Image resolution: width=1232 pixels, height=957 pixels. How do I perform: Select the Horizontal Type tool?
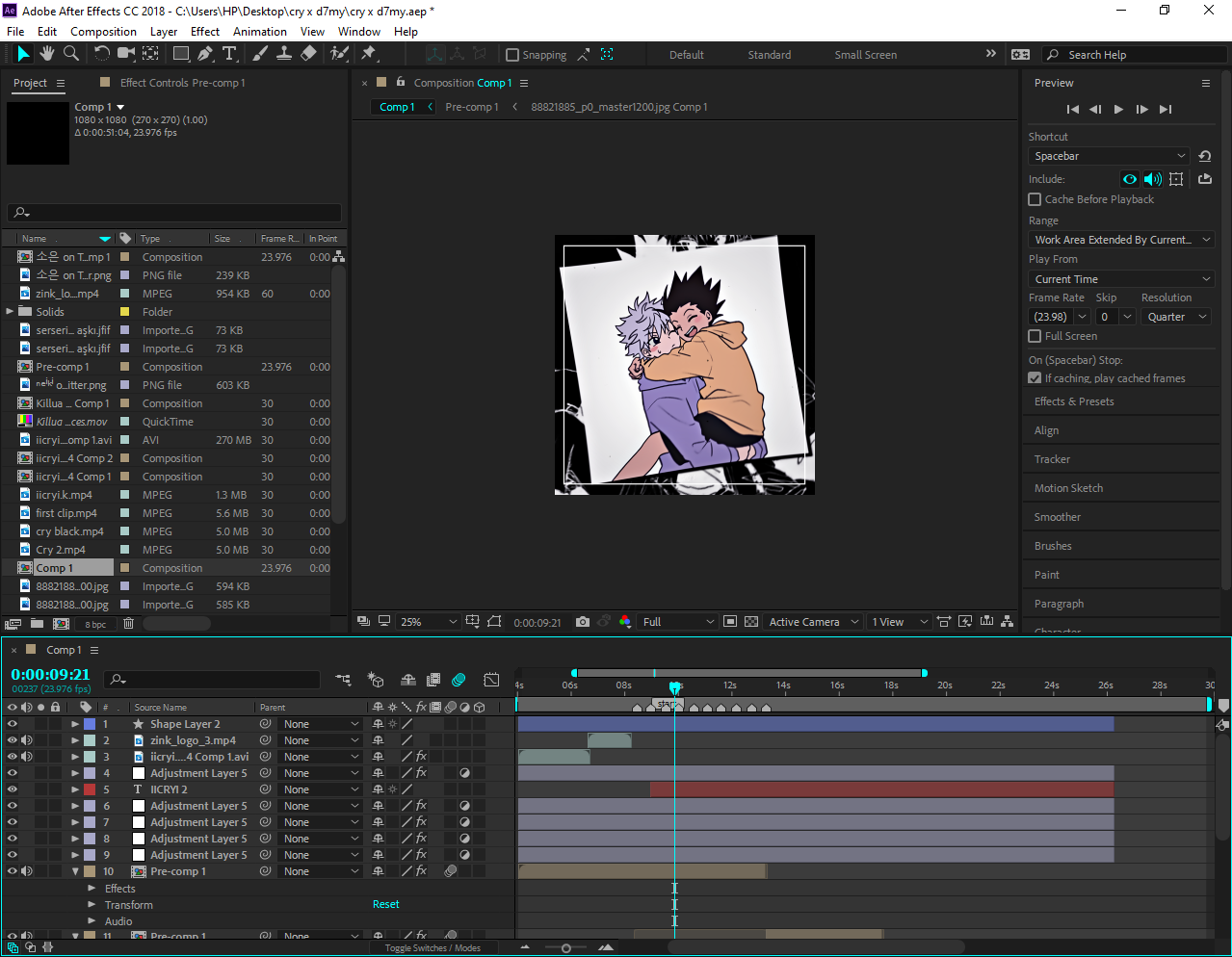click(229, 54)
